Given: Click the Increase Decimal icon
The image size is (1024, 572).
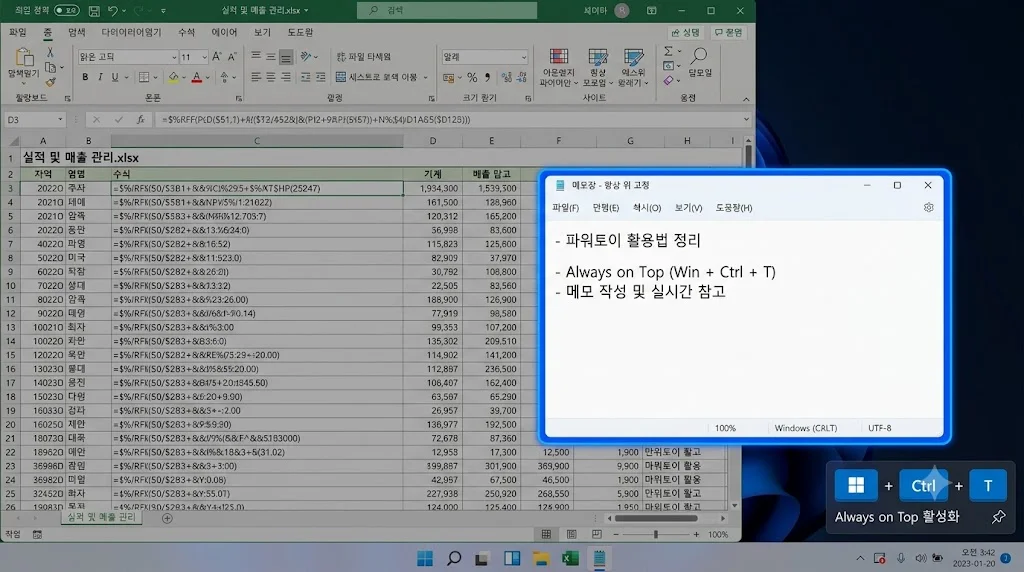Looking at the screenshot, I should pos(506,77).
